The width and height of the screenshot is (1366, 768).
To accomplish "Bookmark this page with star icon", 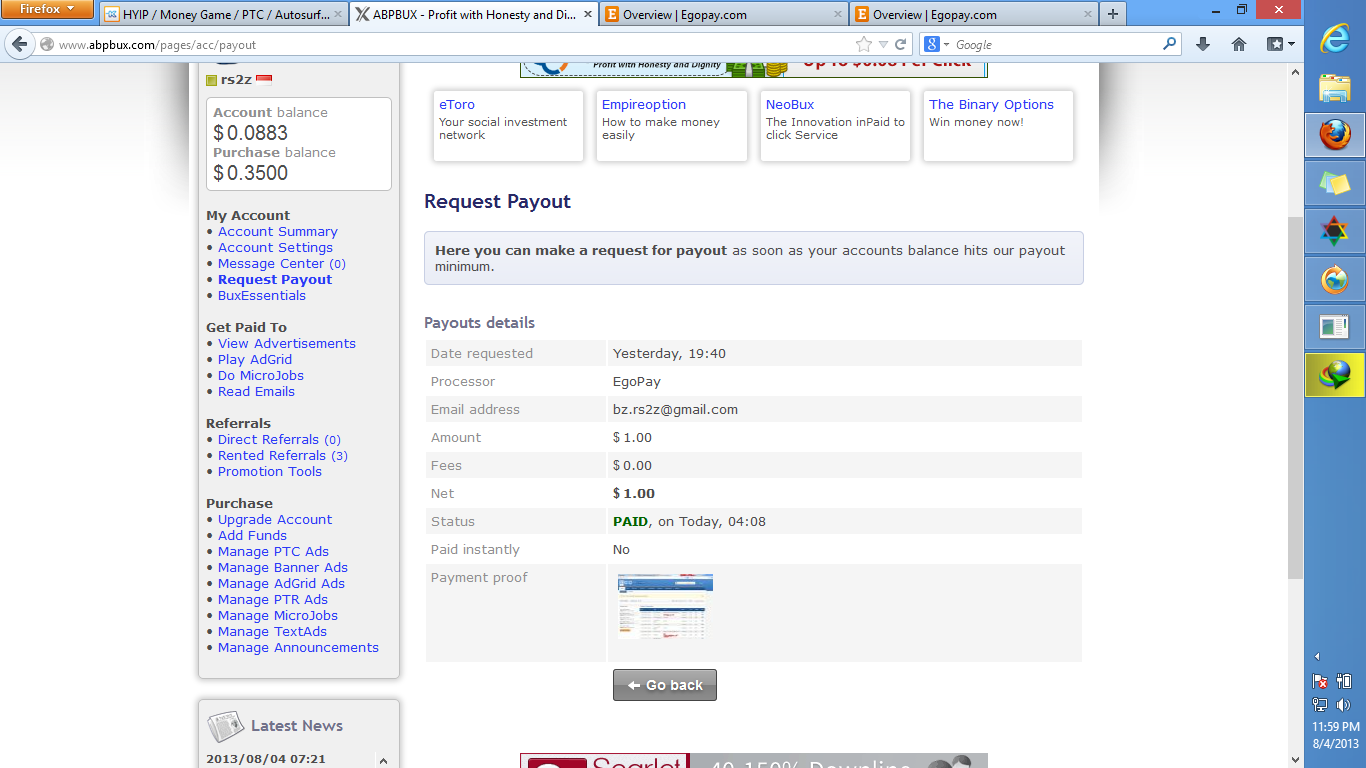I will [x=864, y=45].
